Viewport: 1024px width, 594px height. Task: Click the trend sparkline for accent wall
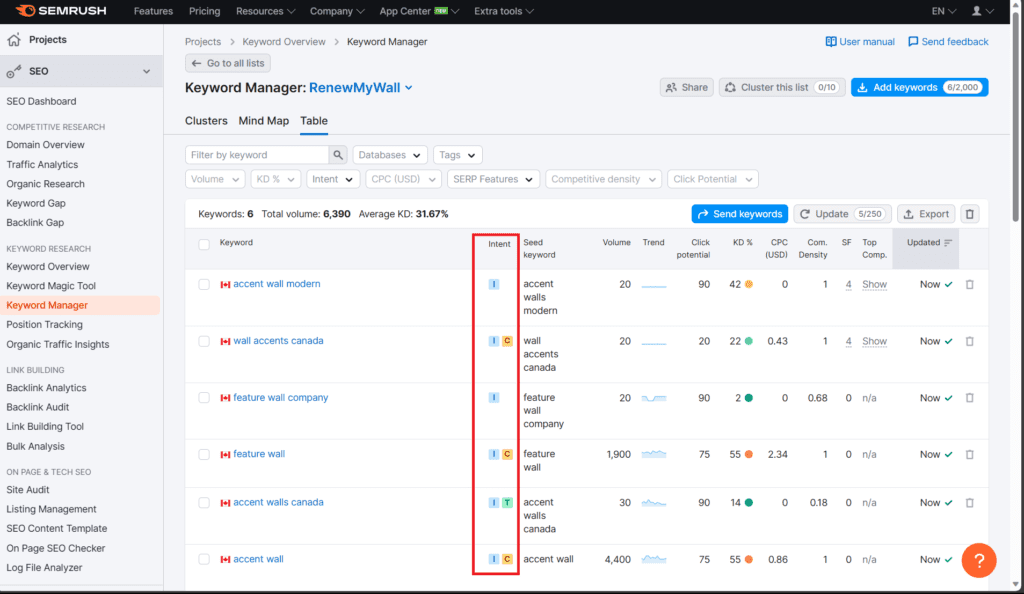pos(654,559)
